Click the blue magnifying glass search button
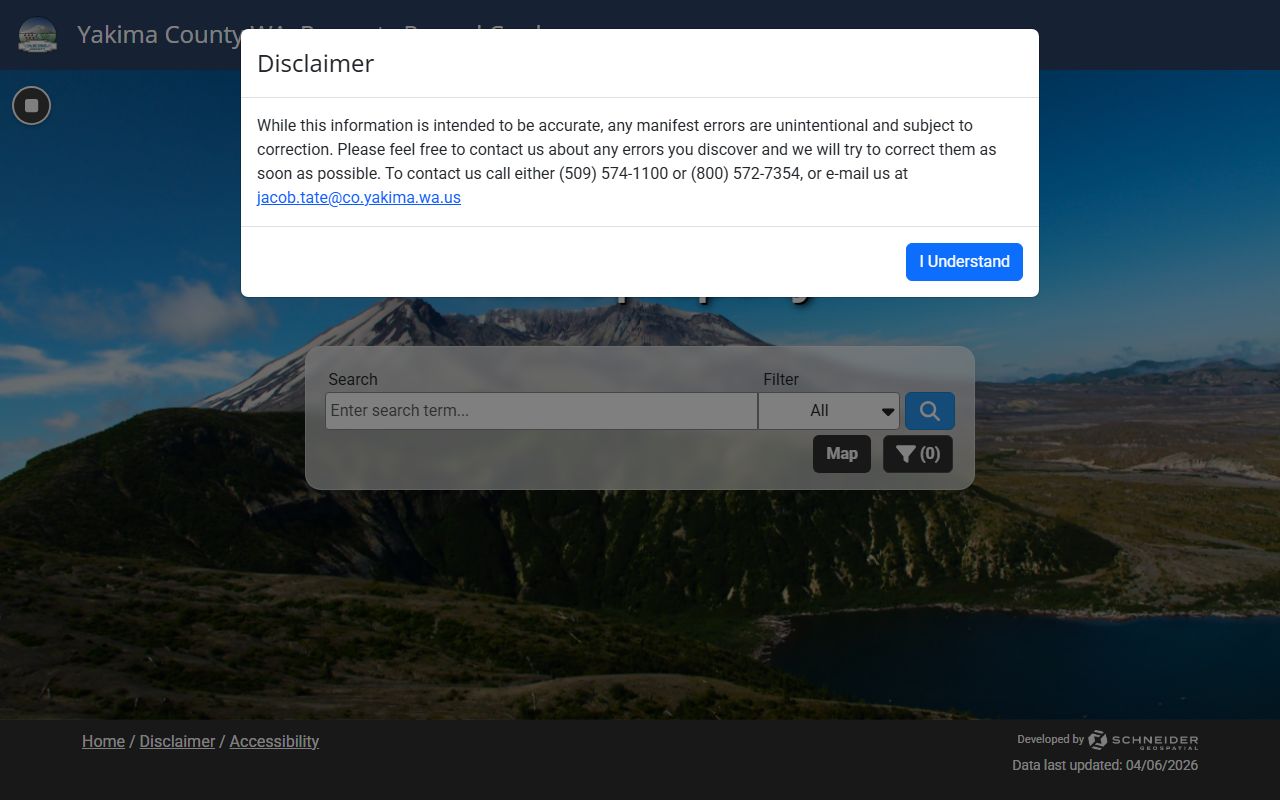The height and width of the screenshot is (800, 1280). click(929, 411)
